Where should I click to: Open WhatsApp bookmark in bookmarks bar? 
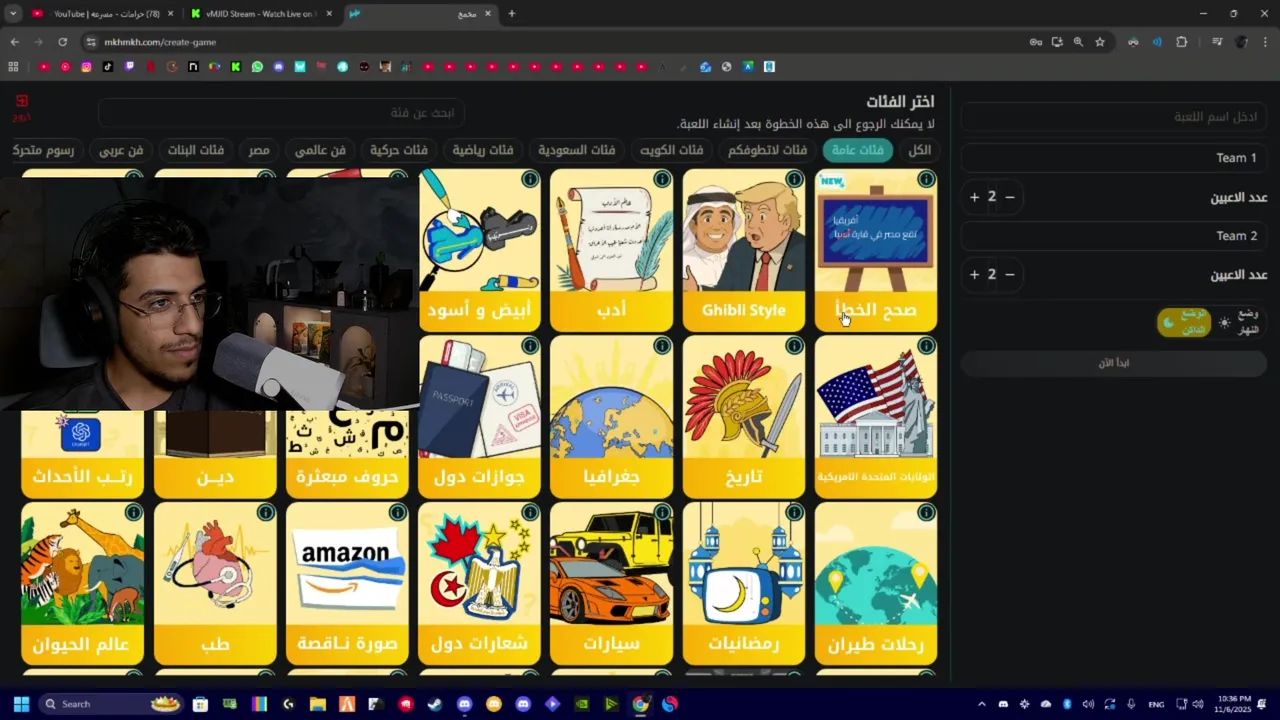coord(257,67)
